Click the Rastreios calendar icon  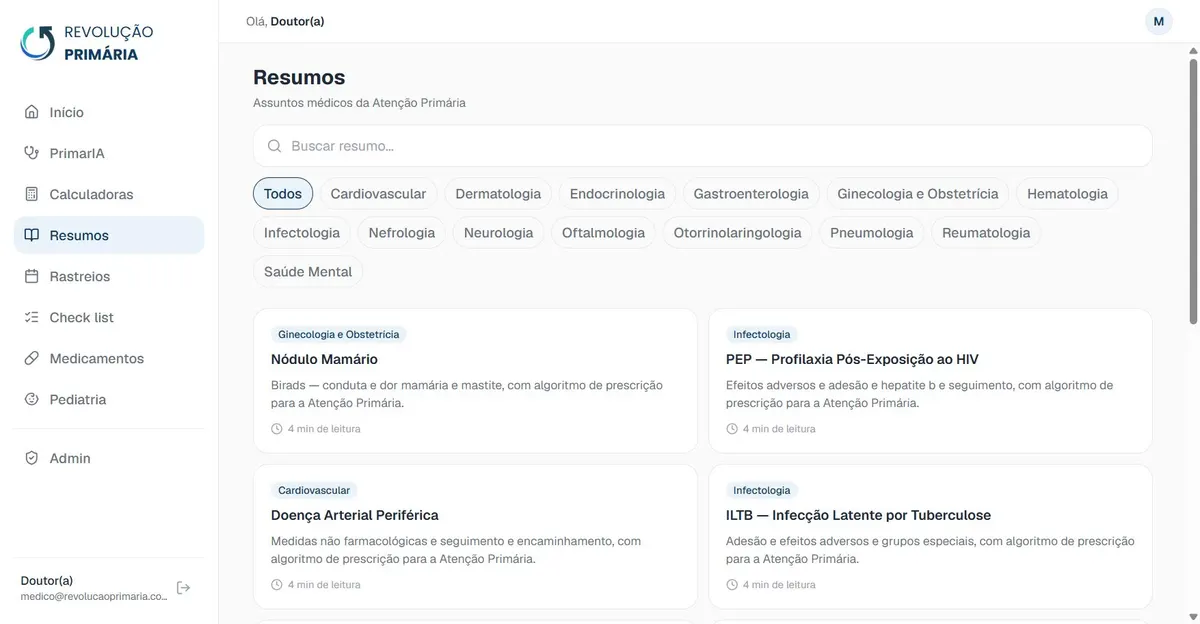pos(31,276)
